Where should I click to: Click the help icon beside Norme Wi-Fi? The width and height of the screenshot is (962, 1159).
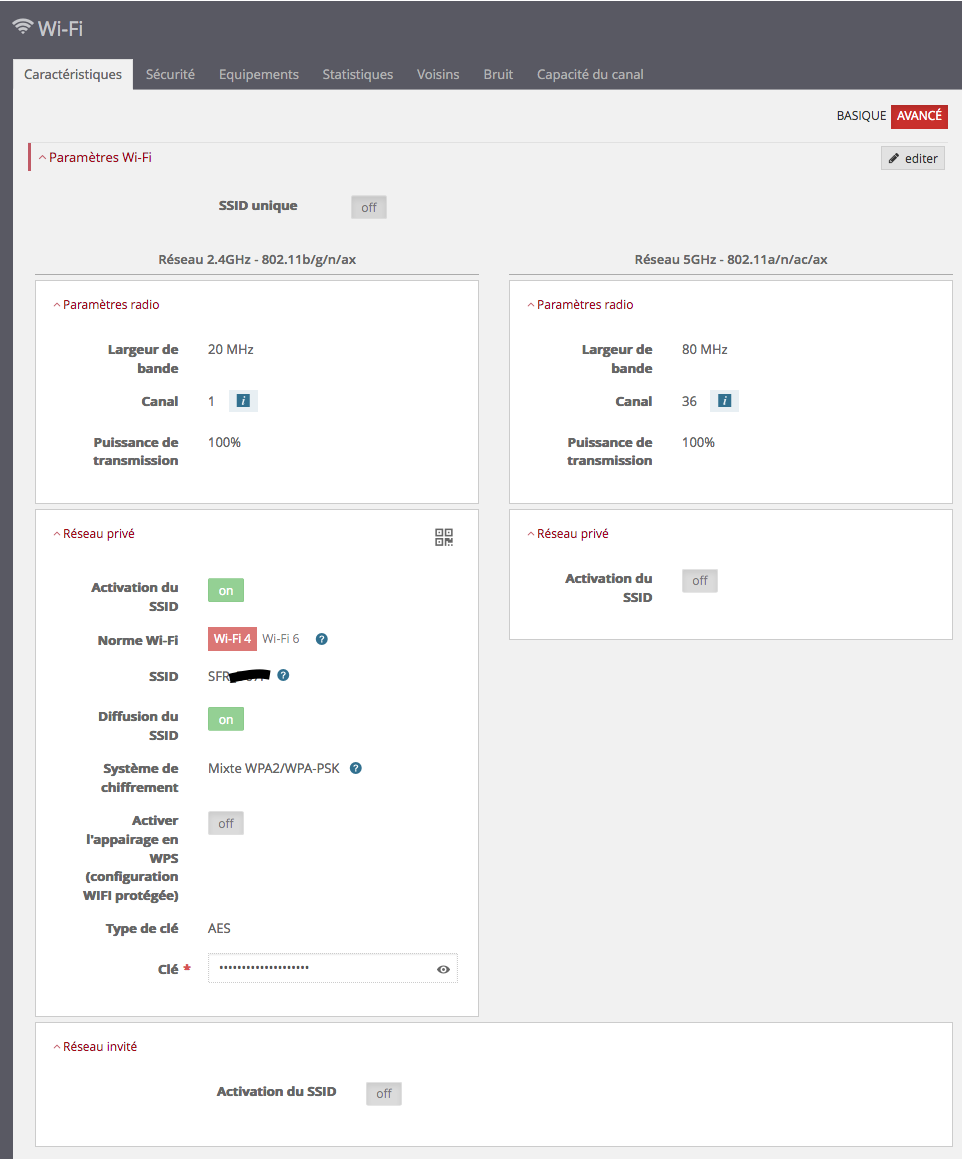(x=322, y=639)
